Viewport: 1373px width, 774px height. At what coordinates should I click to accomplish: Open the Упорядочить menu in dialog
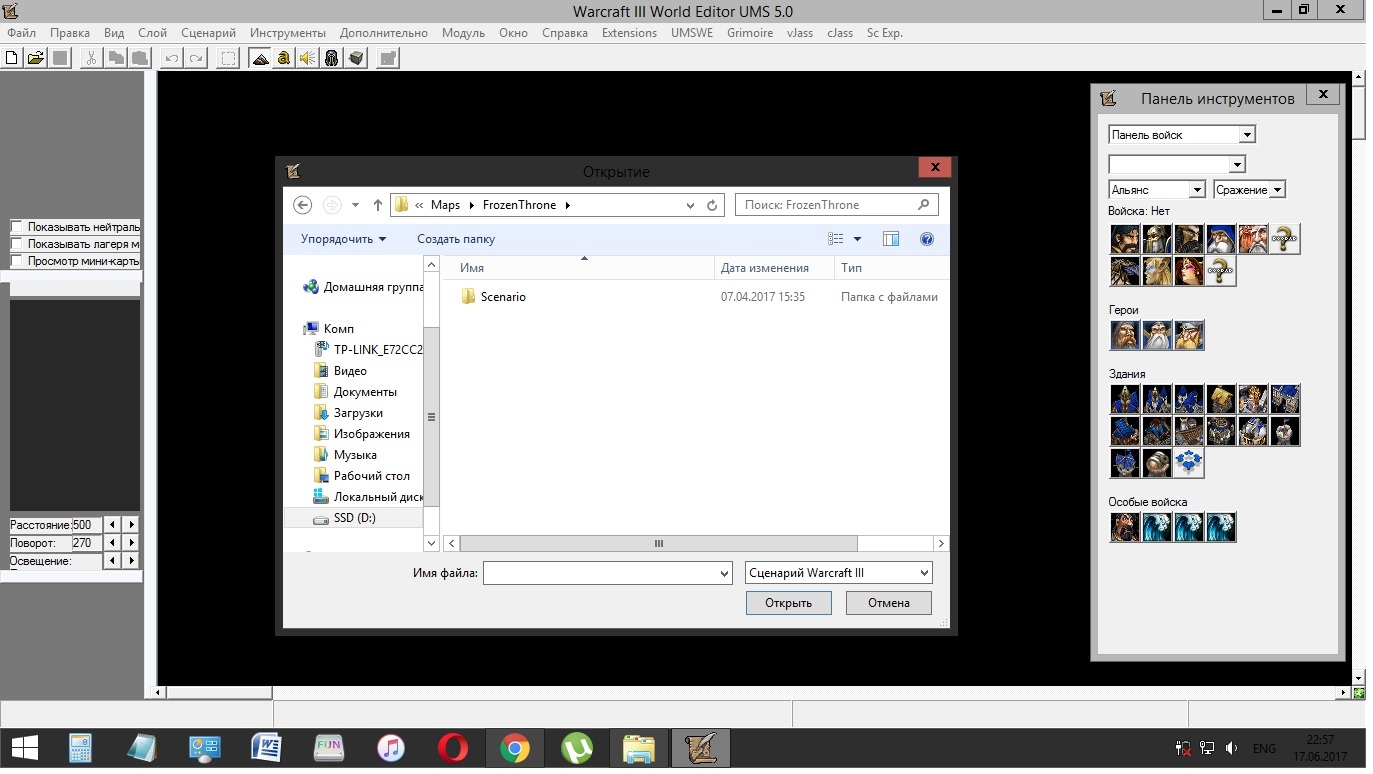[343, 239]
